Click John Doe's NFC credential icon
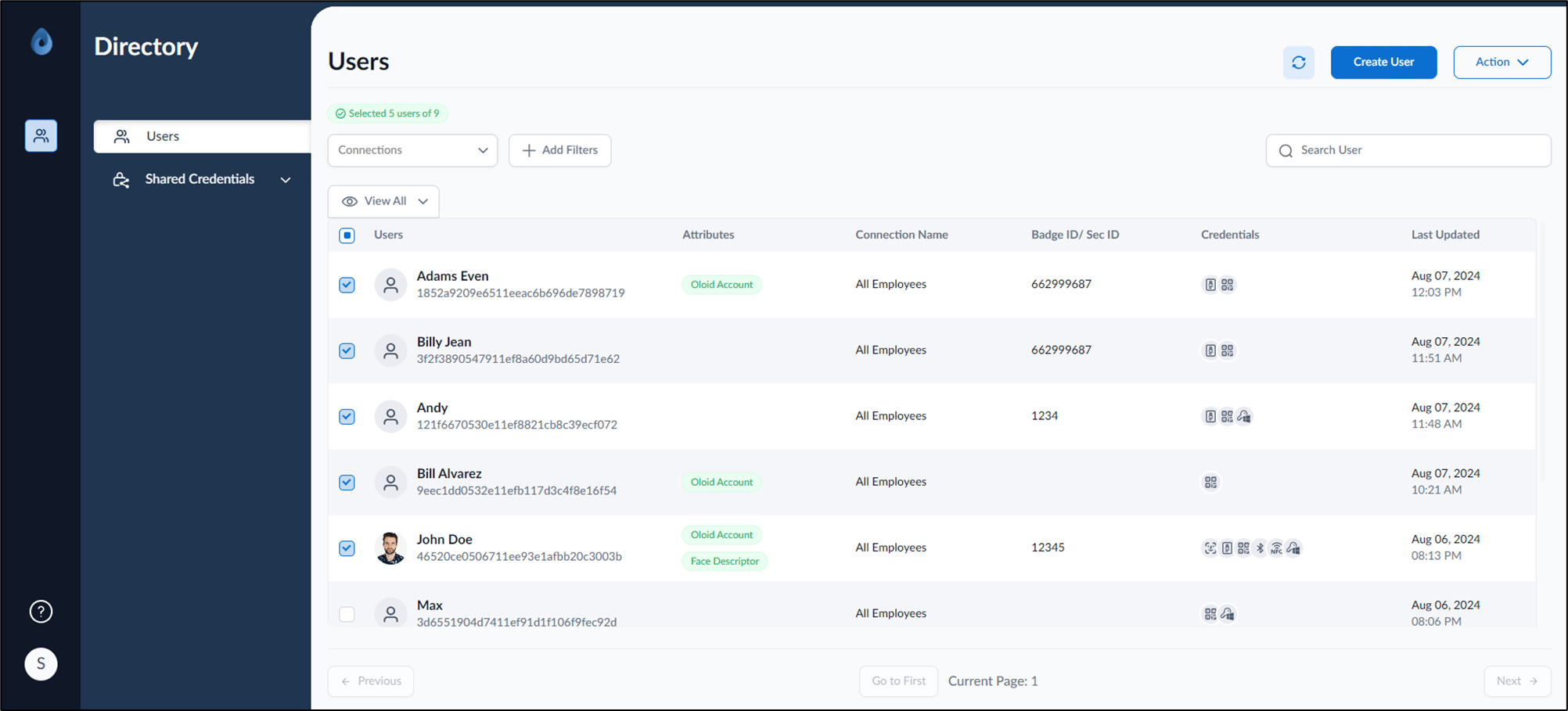Viewport: 1568px width, 711px height. pos(1276,548)
